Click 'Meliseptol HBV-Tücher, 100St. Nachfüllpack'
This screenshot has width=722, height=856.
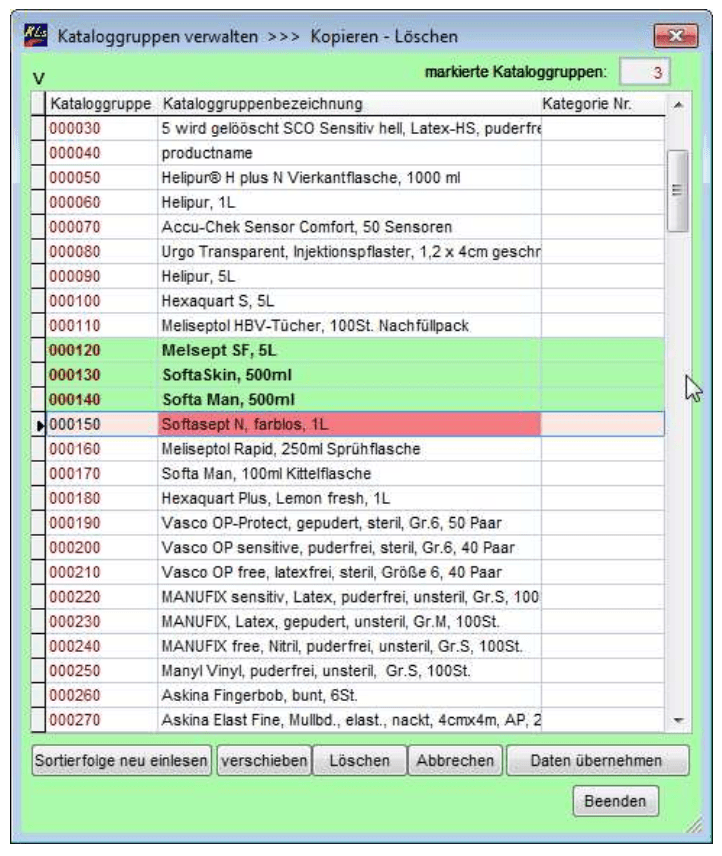point(349,326)
